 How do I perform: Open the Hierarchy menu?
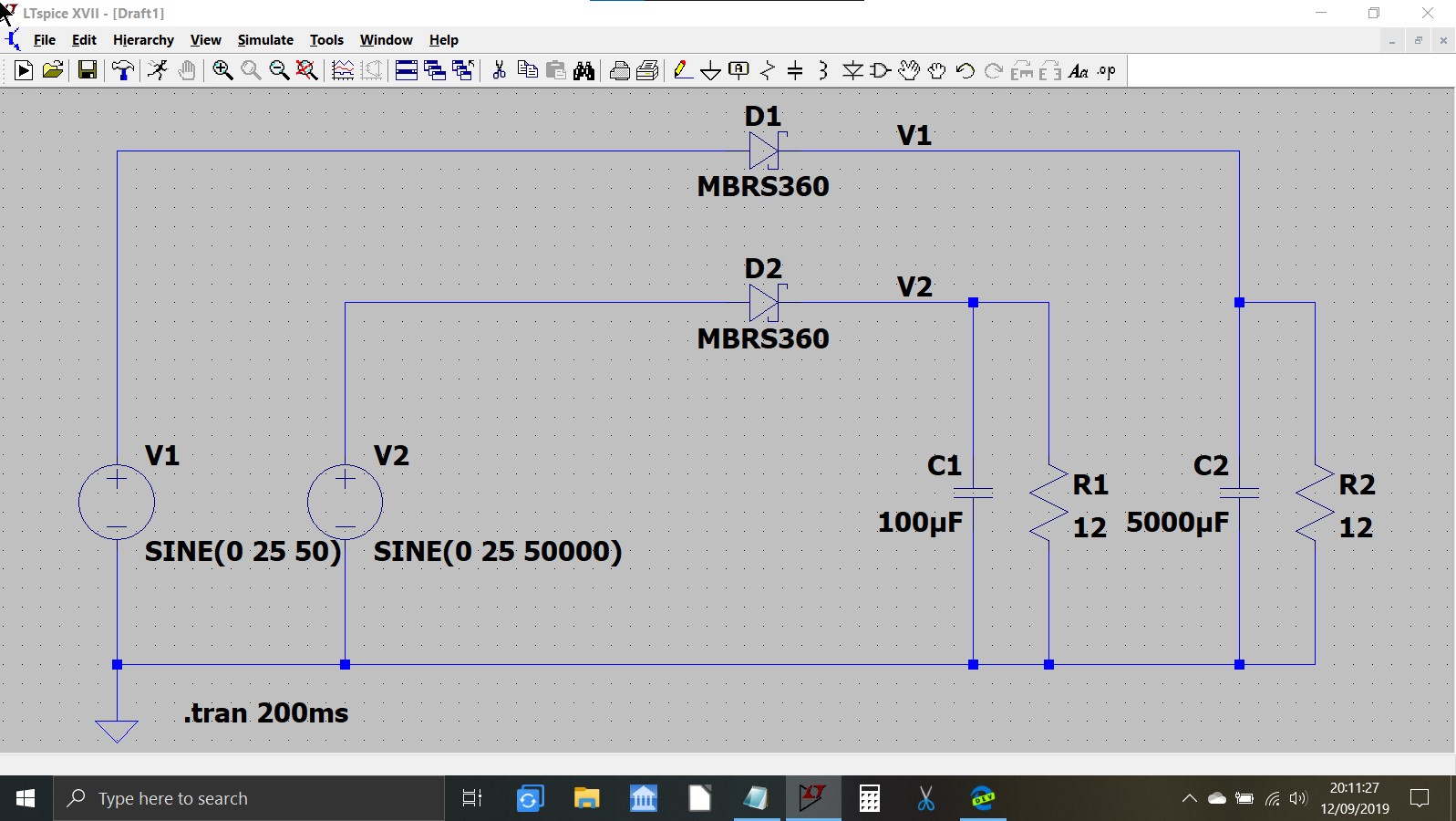[x=143, y=40]
